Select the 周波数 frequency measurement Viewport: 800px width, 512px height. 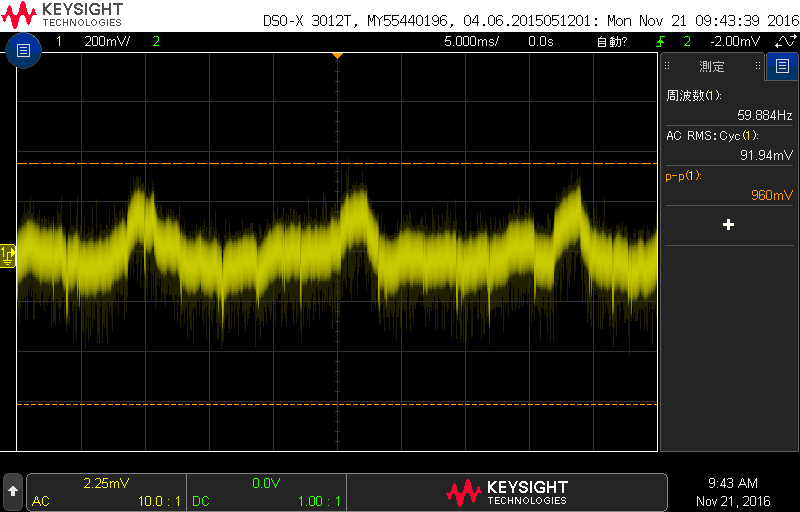(728, 104)
